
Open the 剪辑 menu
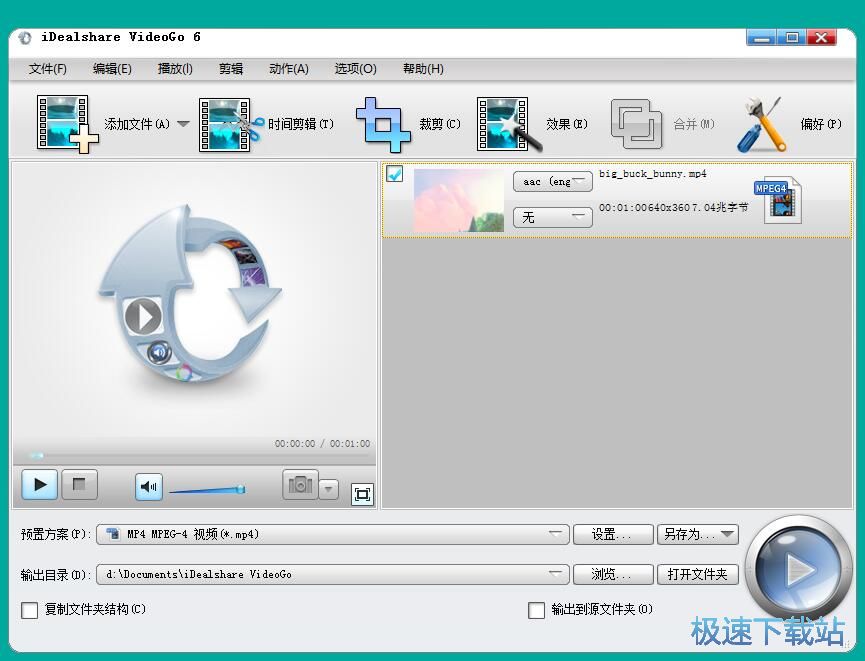coord(231,69)
